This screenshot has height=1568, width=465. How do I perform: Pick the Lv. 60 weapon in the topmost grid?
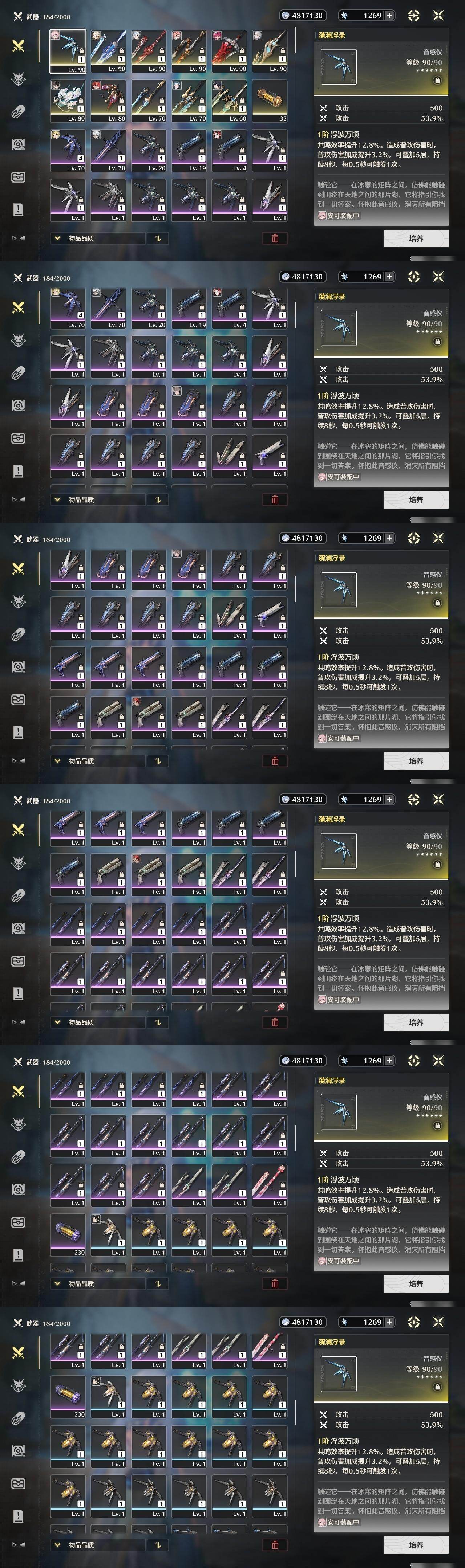coord(230,101)
